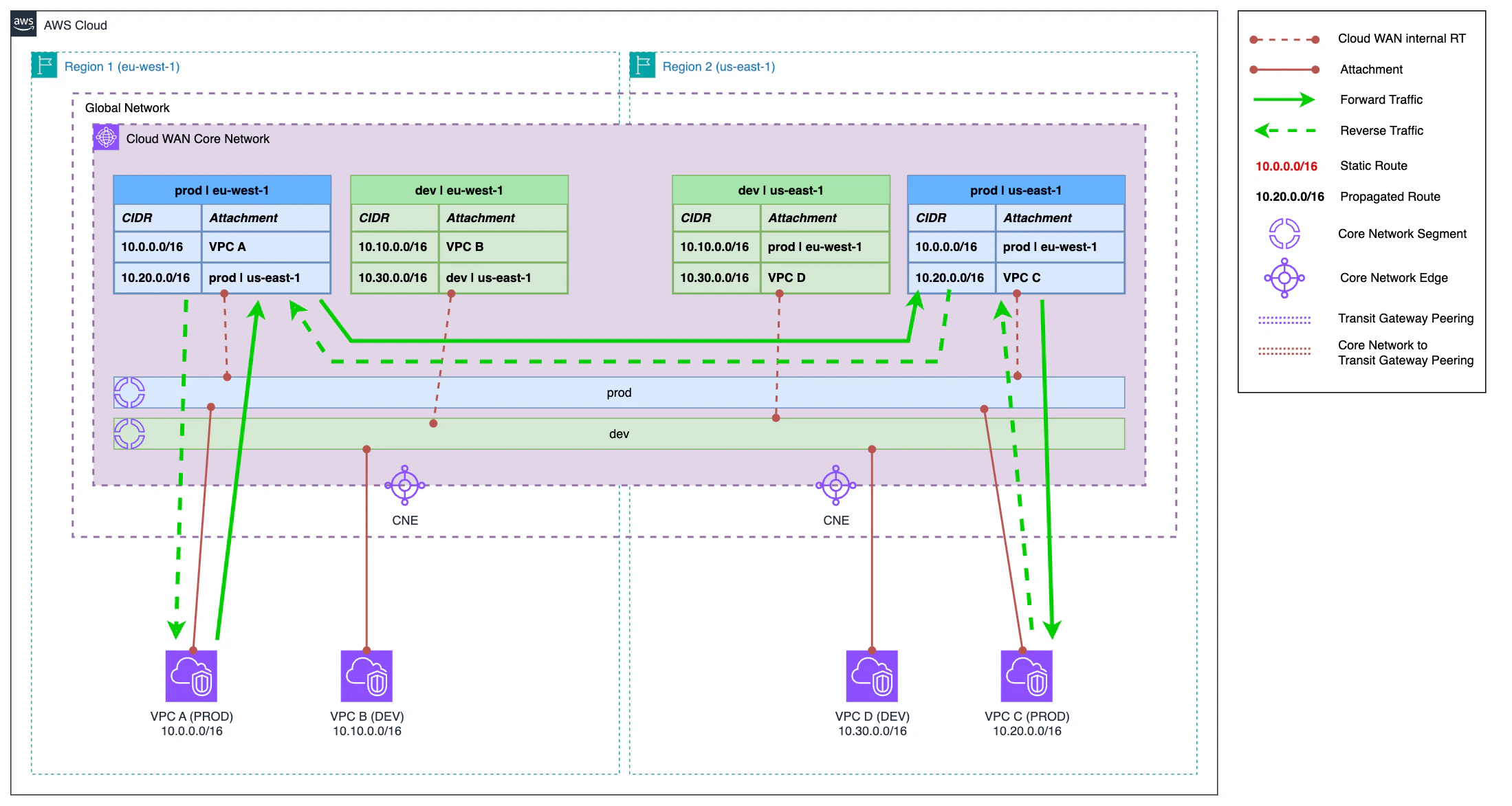Viewport: 1512px width, 806px height.
Task: Select the VPC B (DEV) icon
Action: point(366,676)
